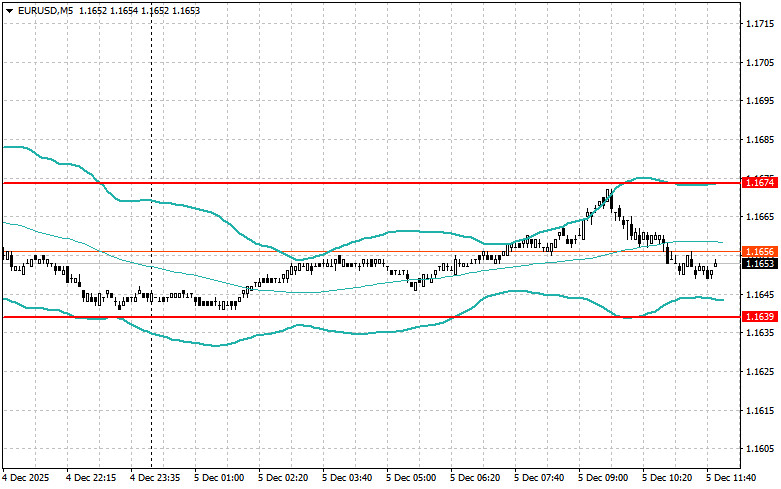Click the orange 1.1656 price level label
781x489 pixels.
(760, 252)
